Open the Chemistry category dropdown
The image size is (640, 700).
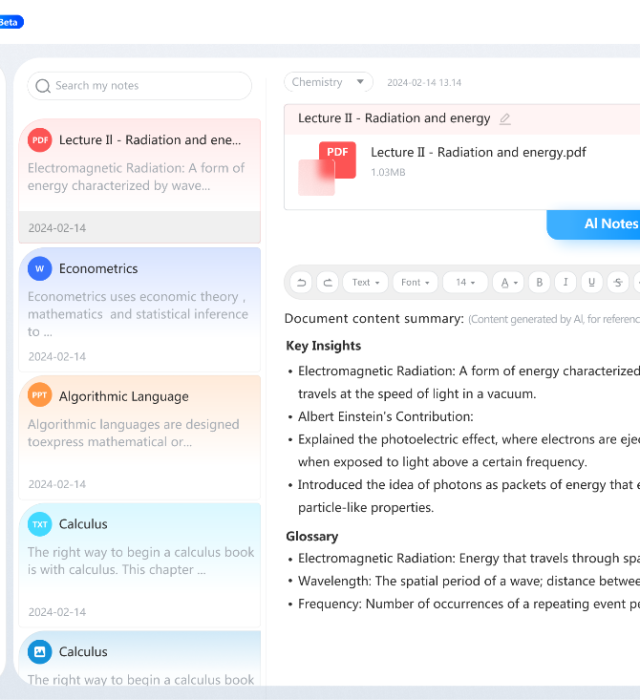coord(328,82)
